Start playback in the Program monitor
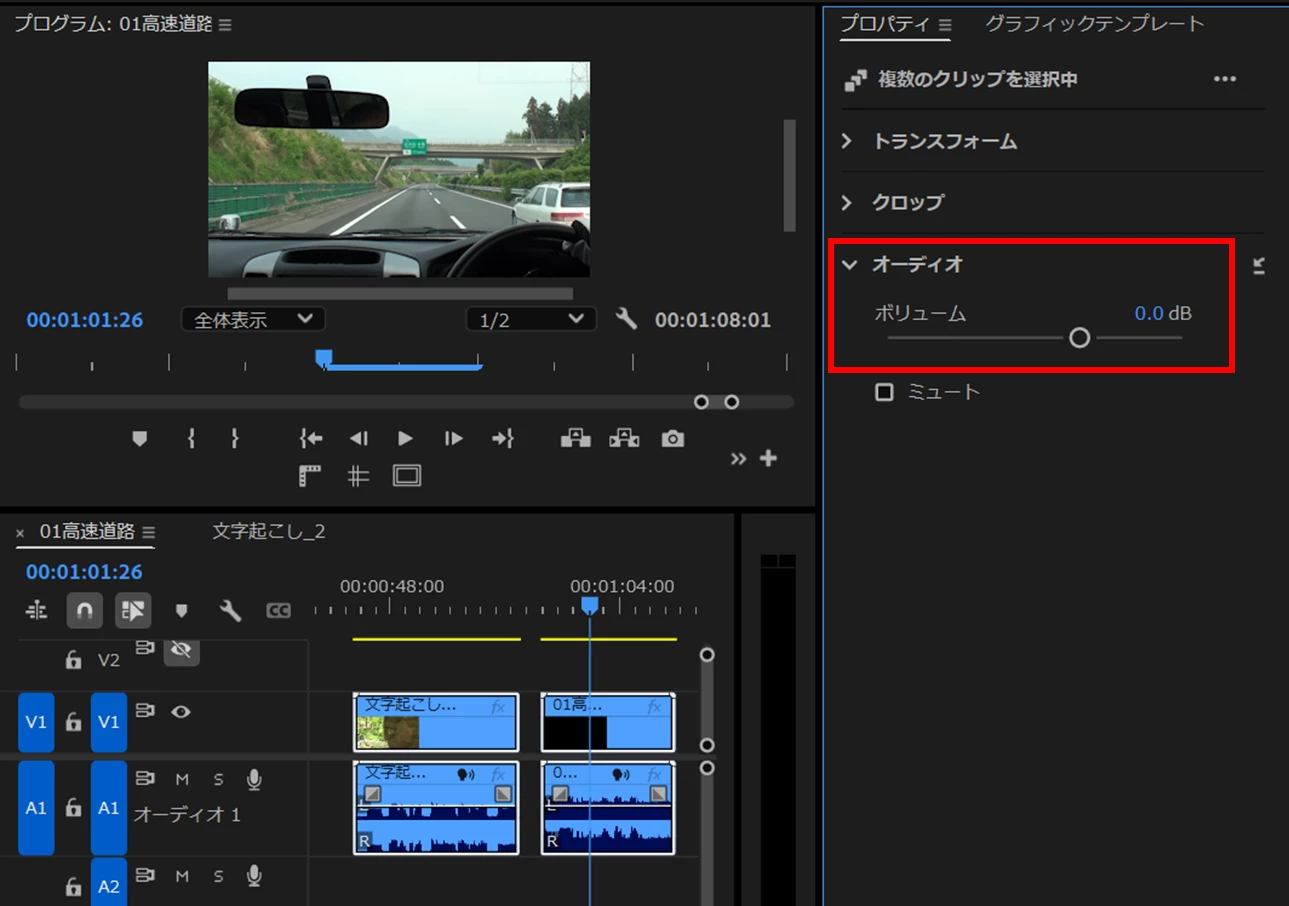 click(405, 438)
